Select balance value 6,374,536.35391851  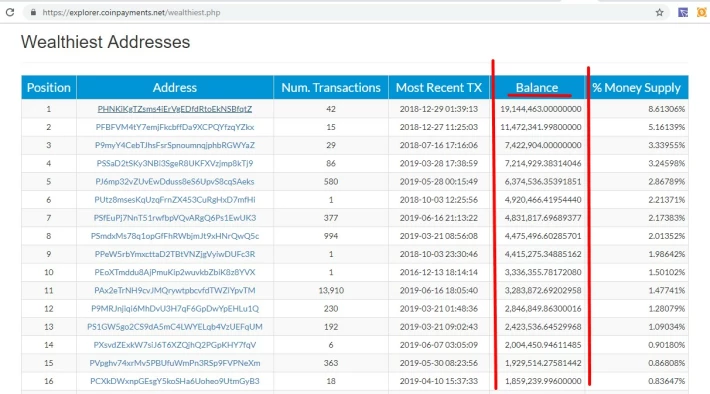click(x=543, y=182)
